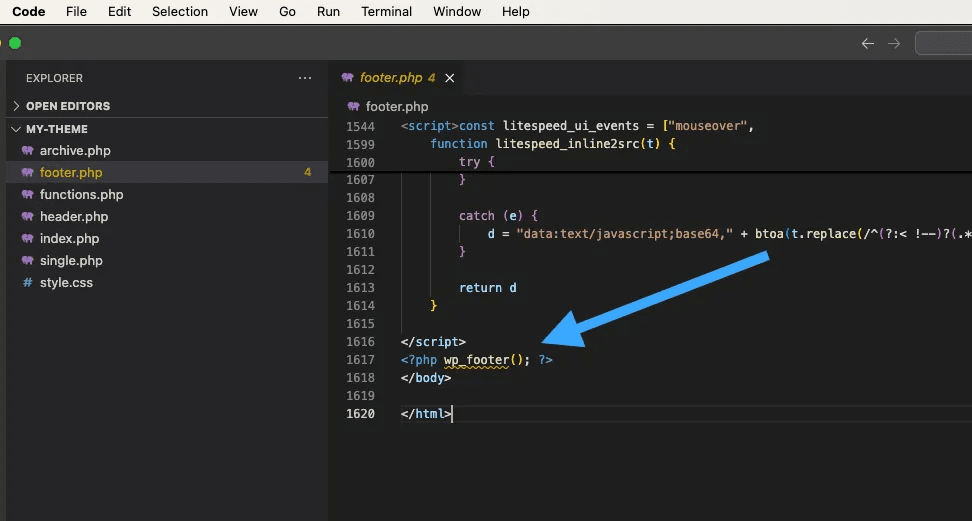Open functions.php in the explorer
This screenshot has height=521, width=972.
click(x=81, y=195)
